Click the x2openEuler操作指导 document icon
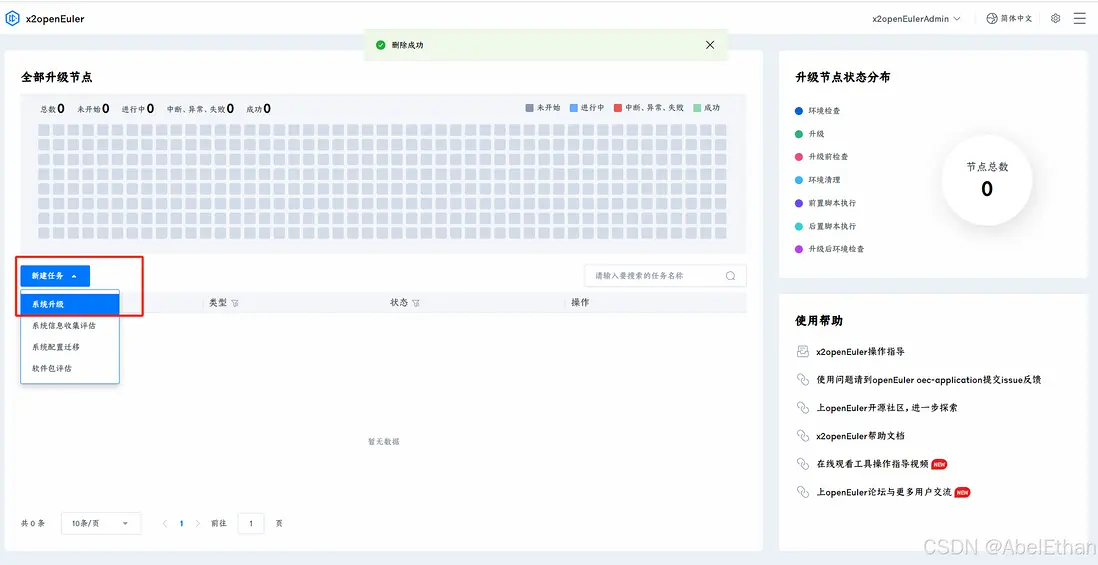 [803, 351]
